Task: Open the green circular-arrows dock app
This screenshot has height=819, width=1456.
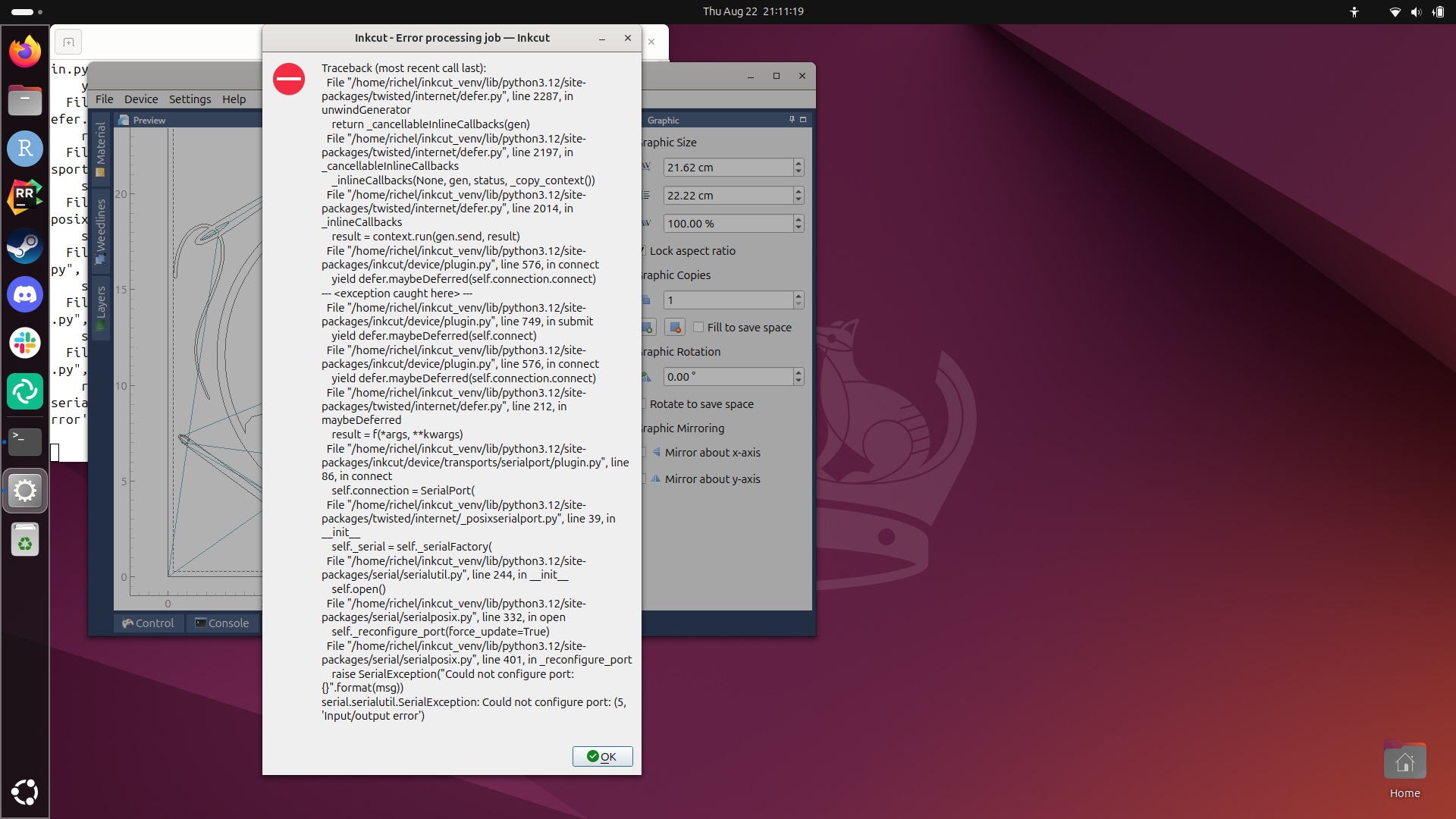Action: (25, 391)
